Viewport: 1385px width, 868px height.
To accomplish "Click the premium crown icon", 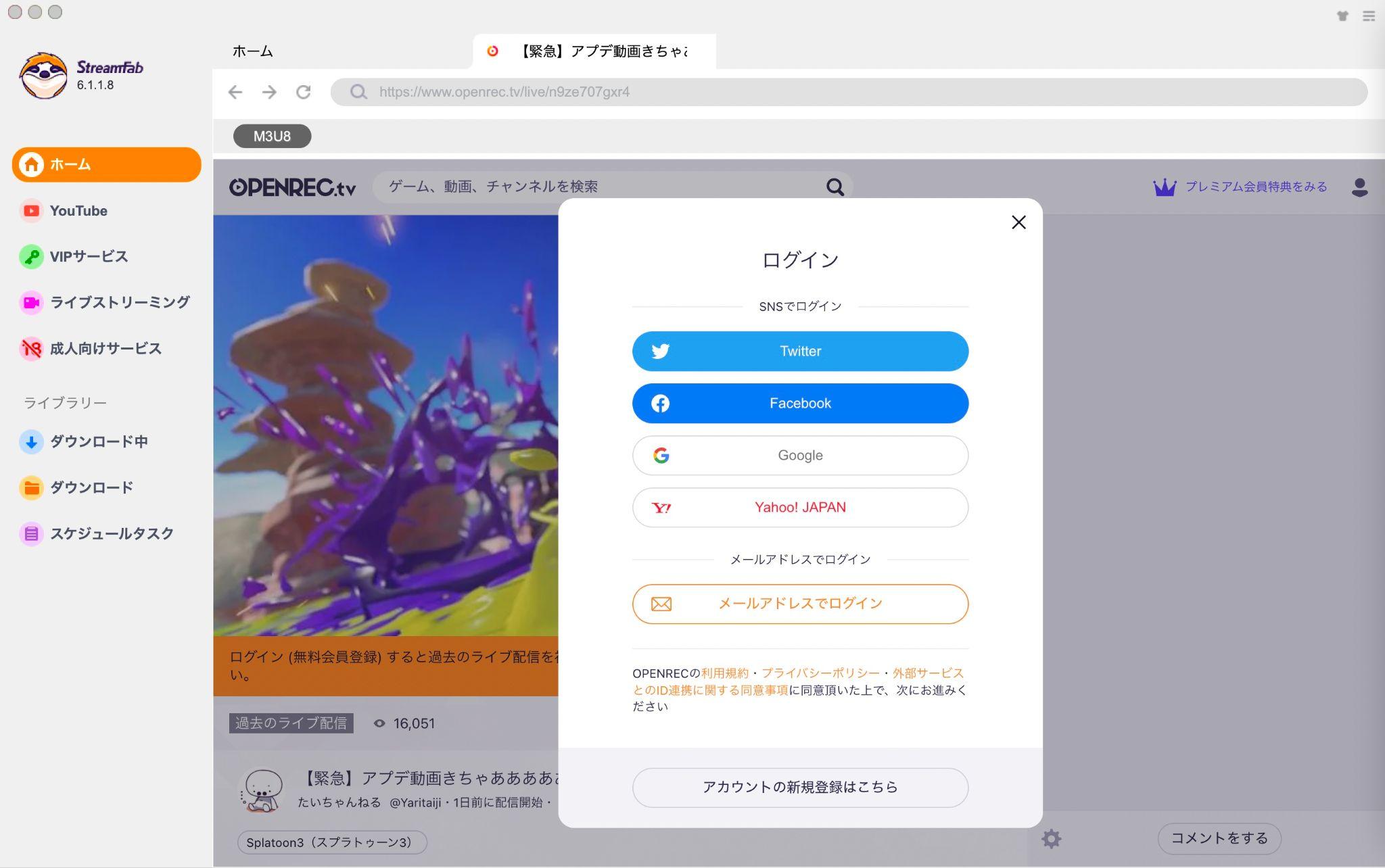I will pyautogui.click(x=1165, y=187).
